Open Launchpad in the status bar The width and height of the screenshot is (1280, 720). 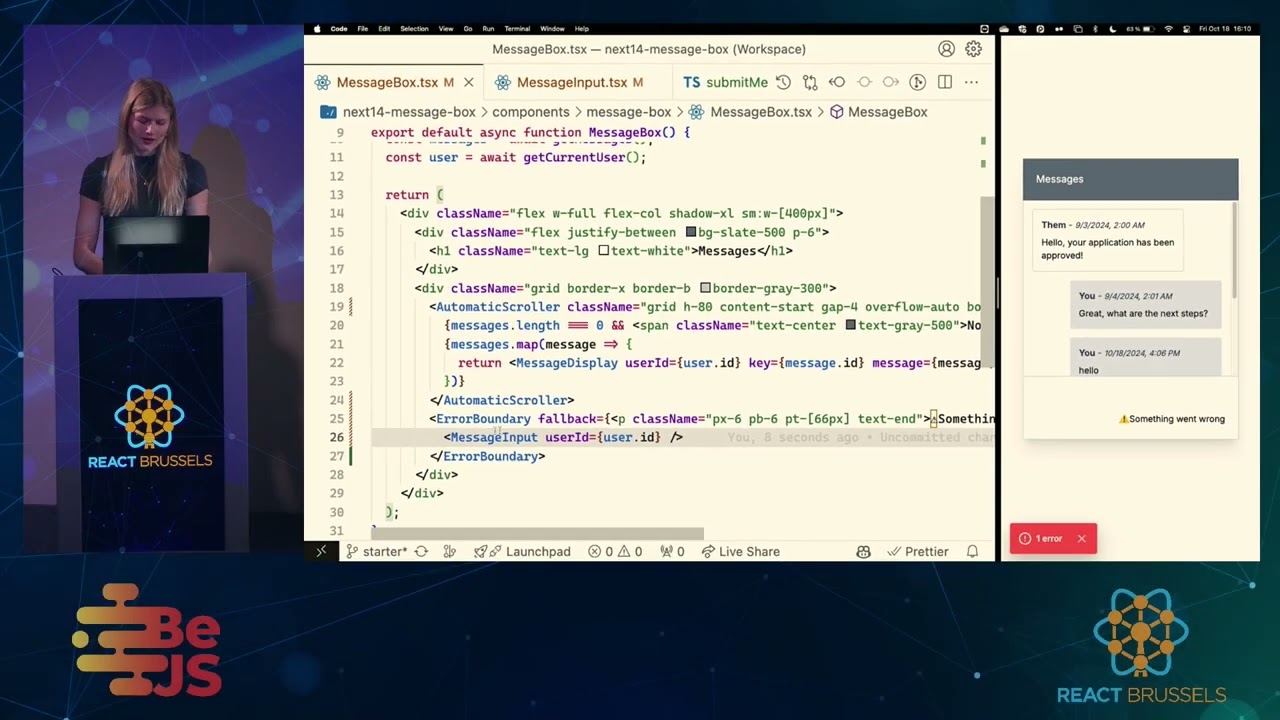pos(522,551)
